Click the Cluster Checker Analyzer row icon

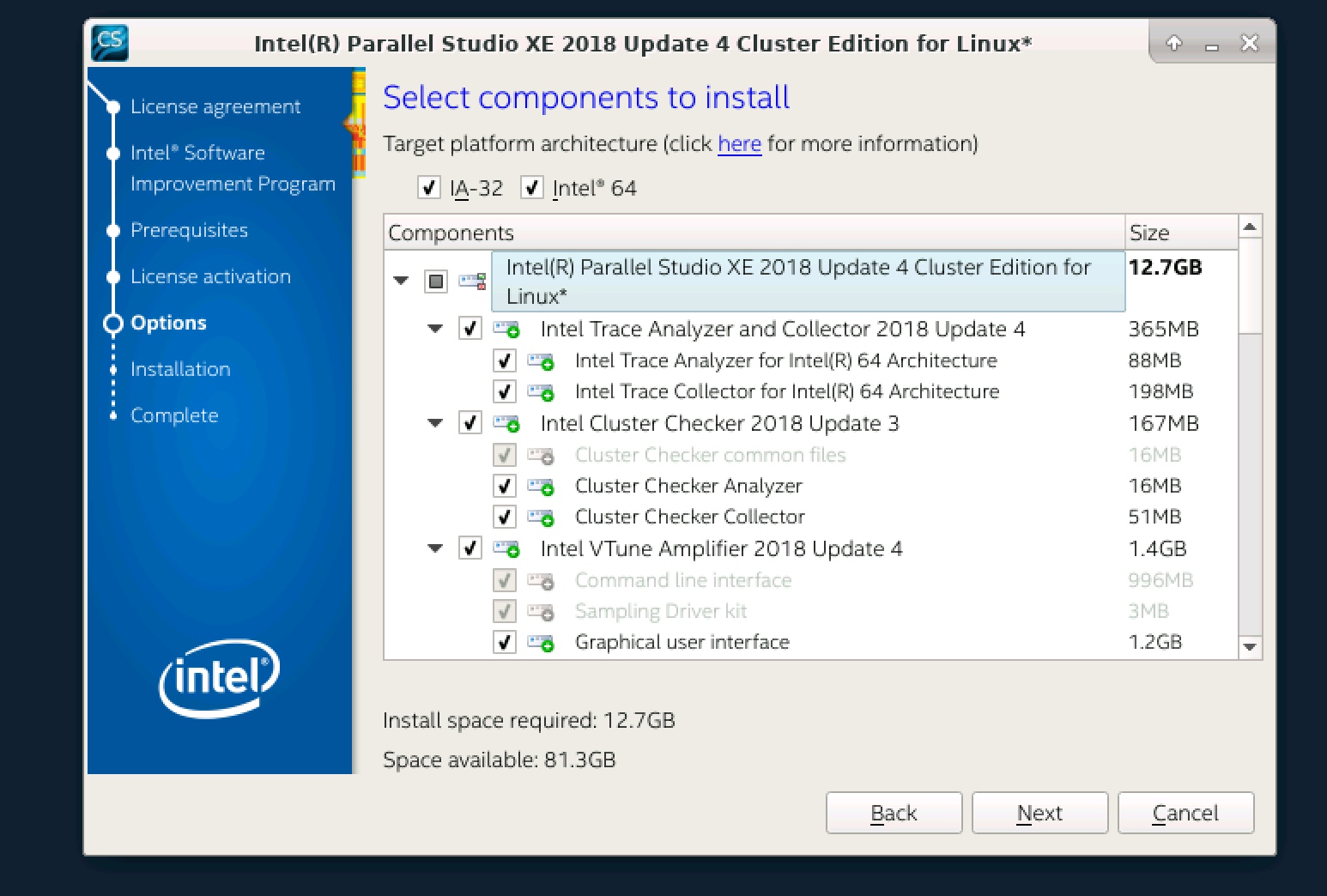pyautogui.click(x=541, y=487)
